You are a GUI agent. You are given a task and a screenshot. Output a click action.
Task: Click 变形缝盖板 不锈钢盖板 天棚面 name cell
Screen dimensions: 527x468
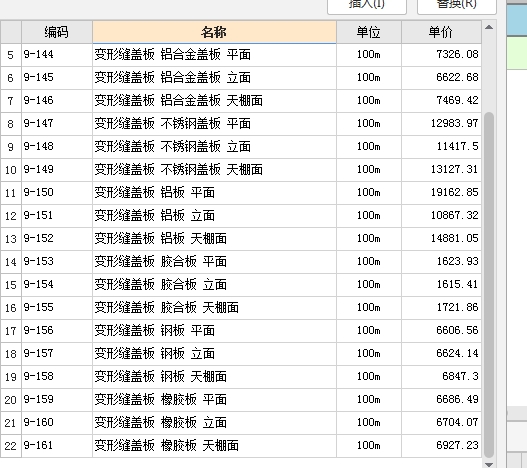tap(214, 170)
